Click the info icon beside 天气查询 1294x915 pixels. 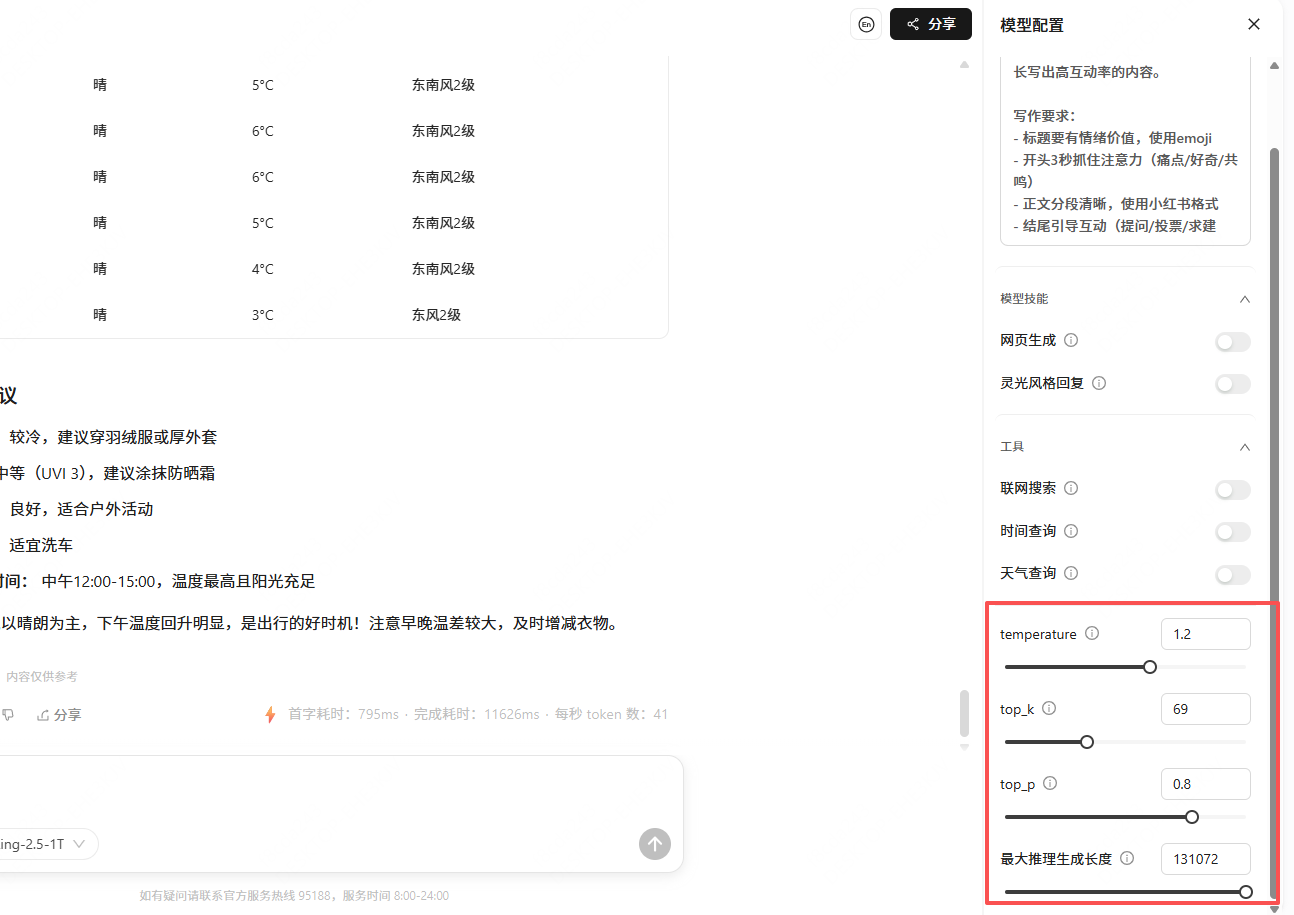1070,573
